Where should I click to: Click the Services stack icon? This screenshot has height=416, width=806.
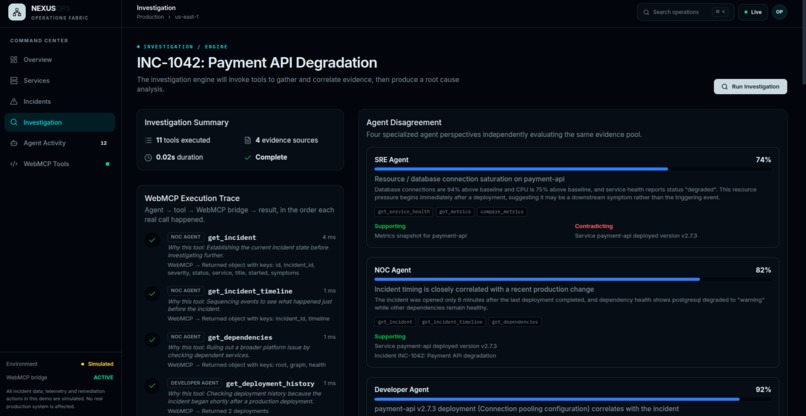click(14, 81)
